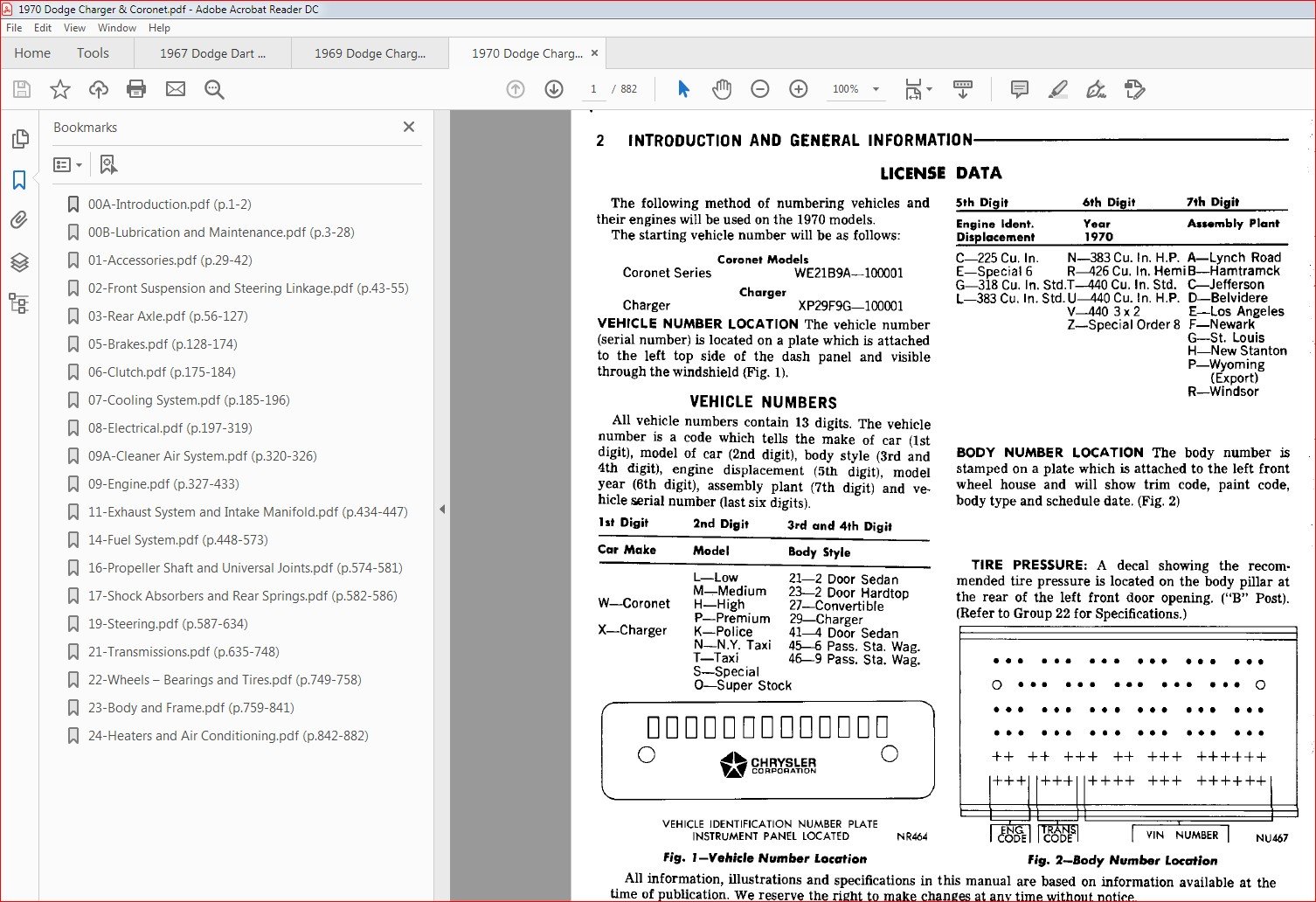Open Bookmarks options dropdown menu
Image resolution: width=1316 pixels, height=902 pixels.
[68, 164]
